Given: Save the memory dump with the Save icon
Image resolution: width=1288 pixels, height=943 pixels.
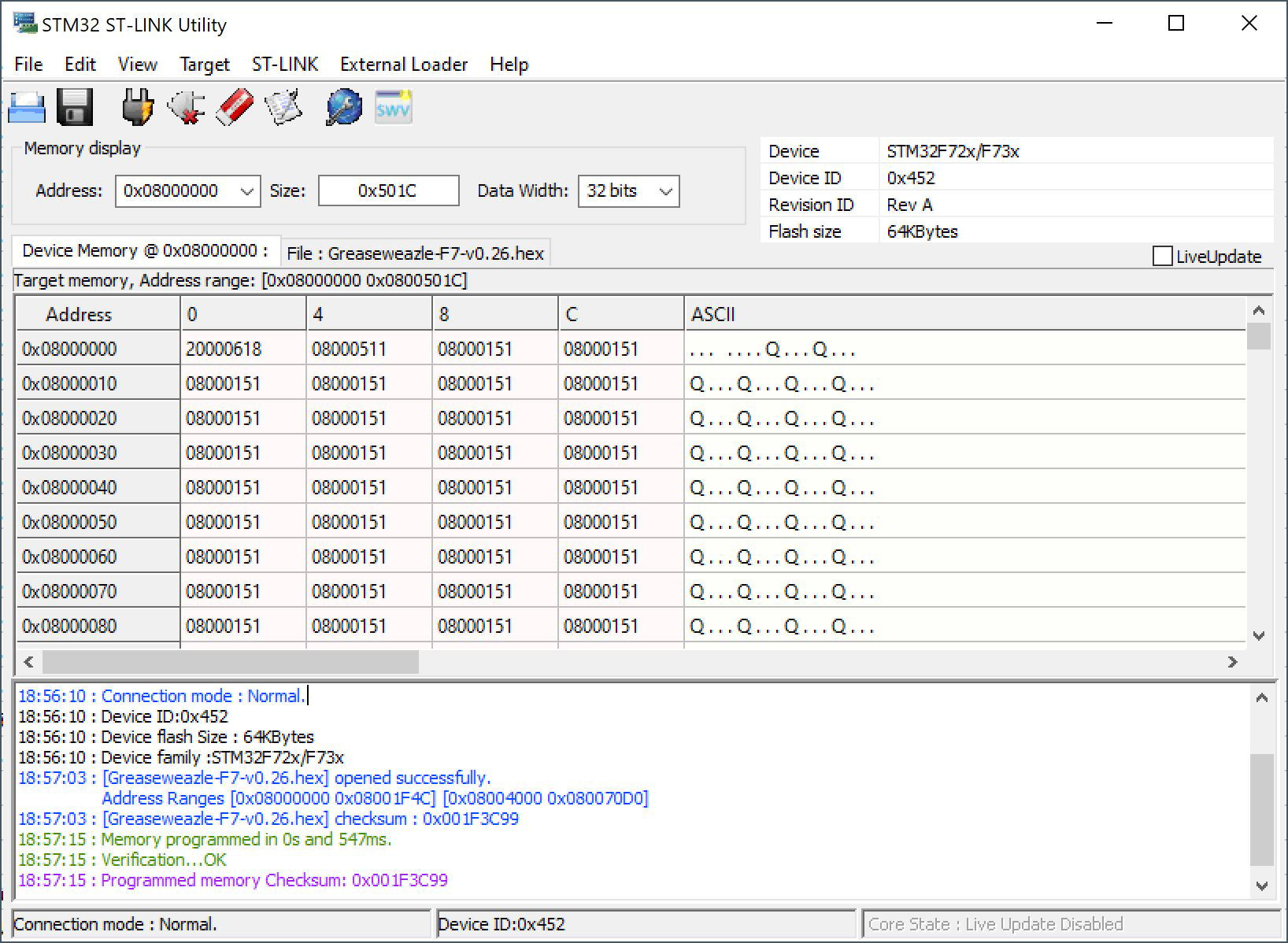Looking at the screenshot, I should coord(76,107).
